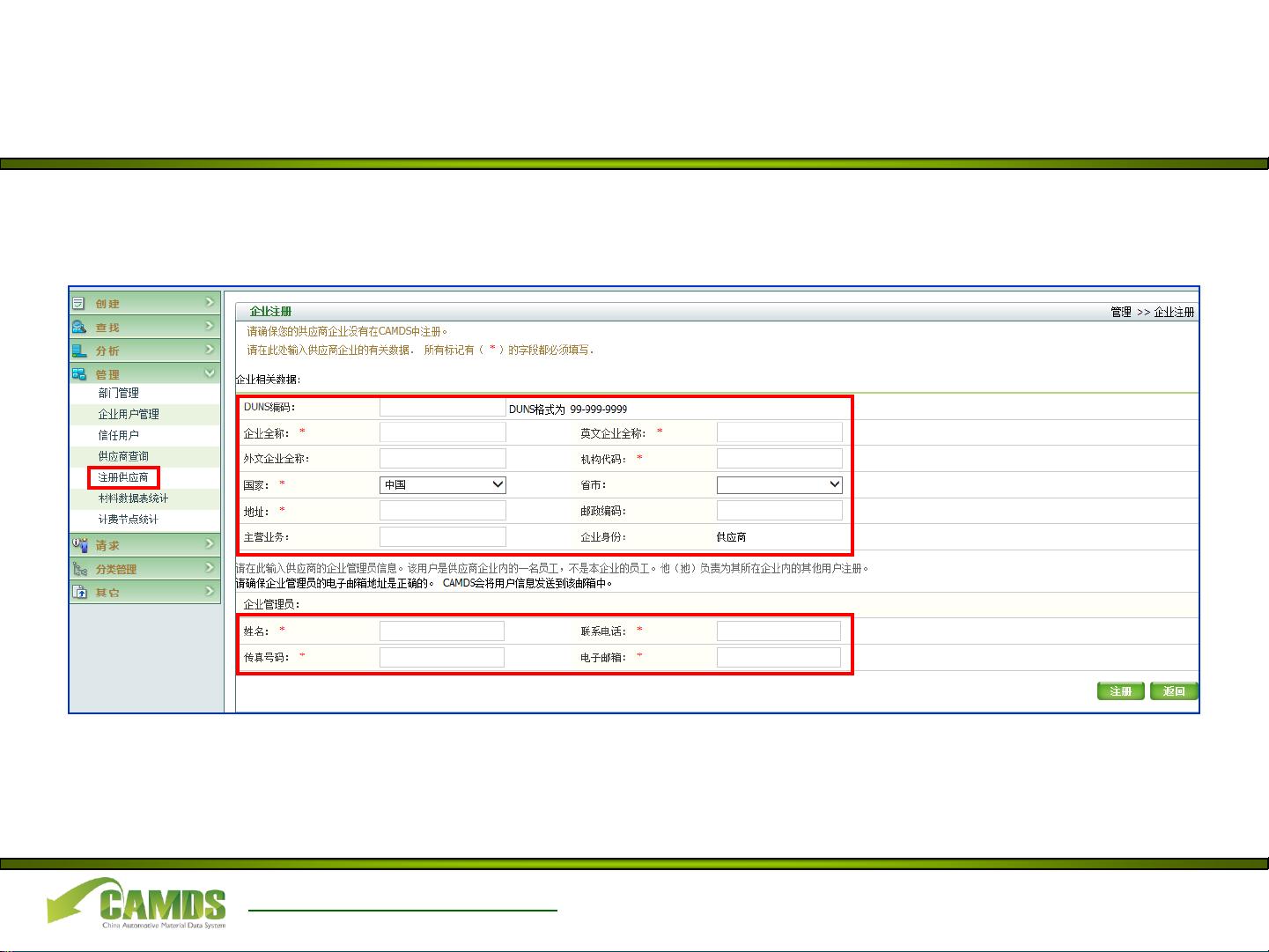The height and width of the screenshot is (952, 1269).
Task: Click the 管理 (Management) sidebar icon
Action: click(x=79, y=374)
